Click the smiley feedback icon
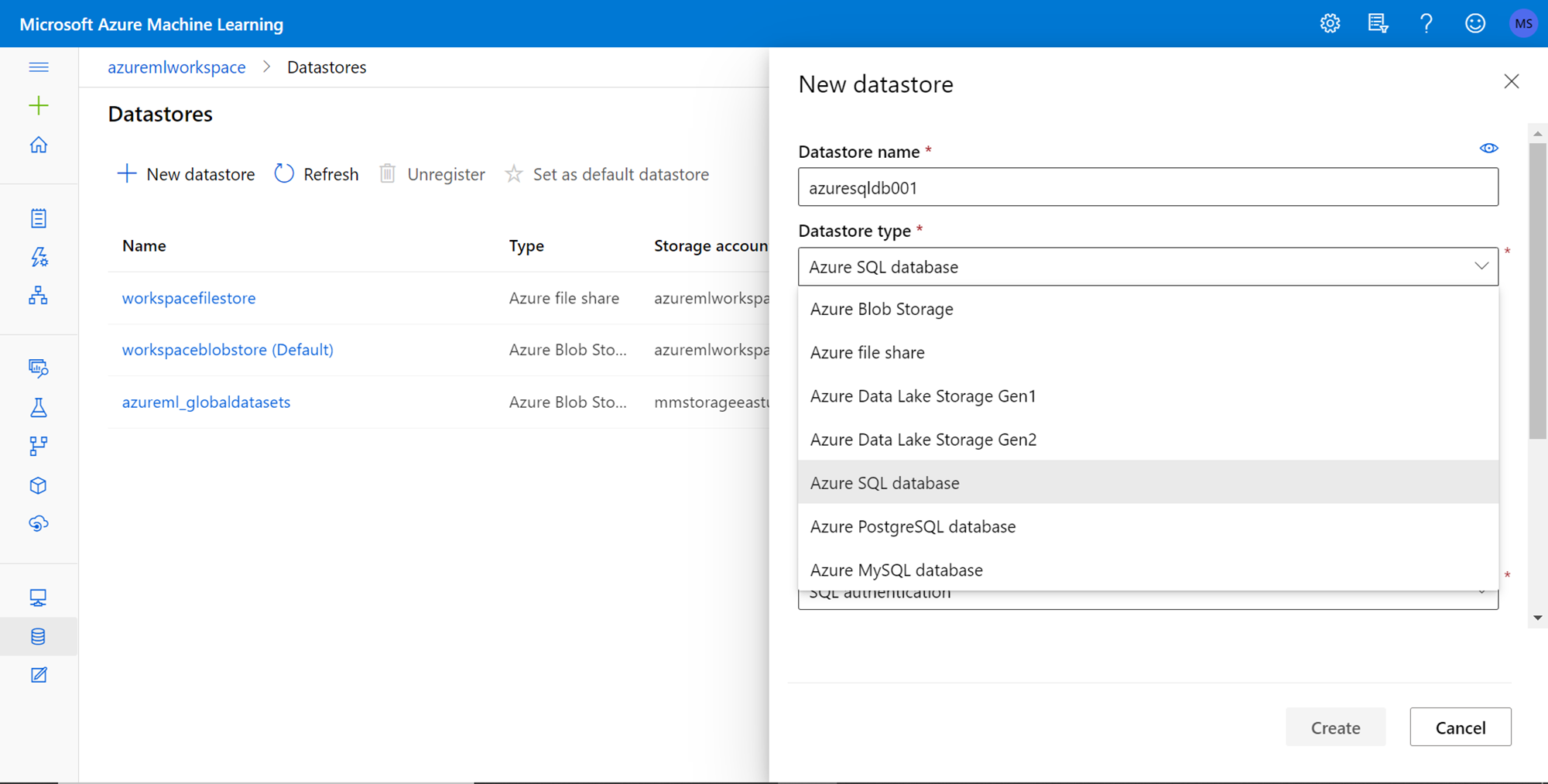The width and height of the screenshot is (1548, 784). click(x=1474, y=24)
